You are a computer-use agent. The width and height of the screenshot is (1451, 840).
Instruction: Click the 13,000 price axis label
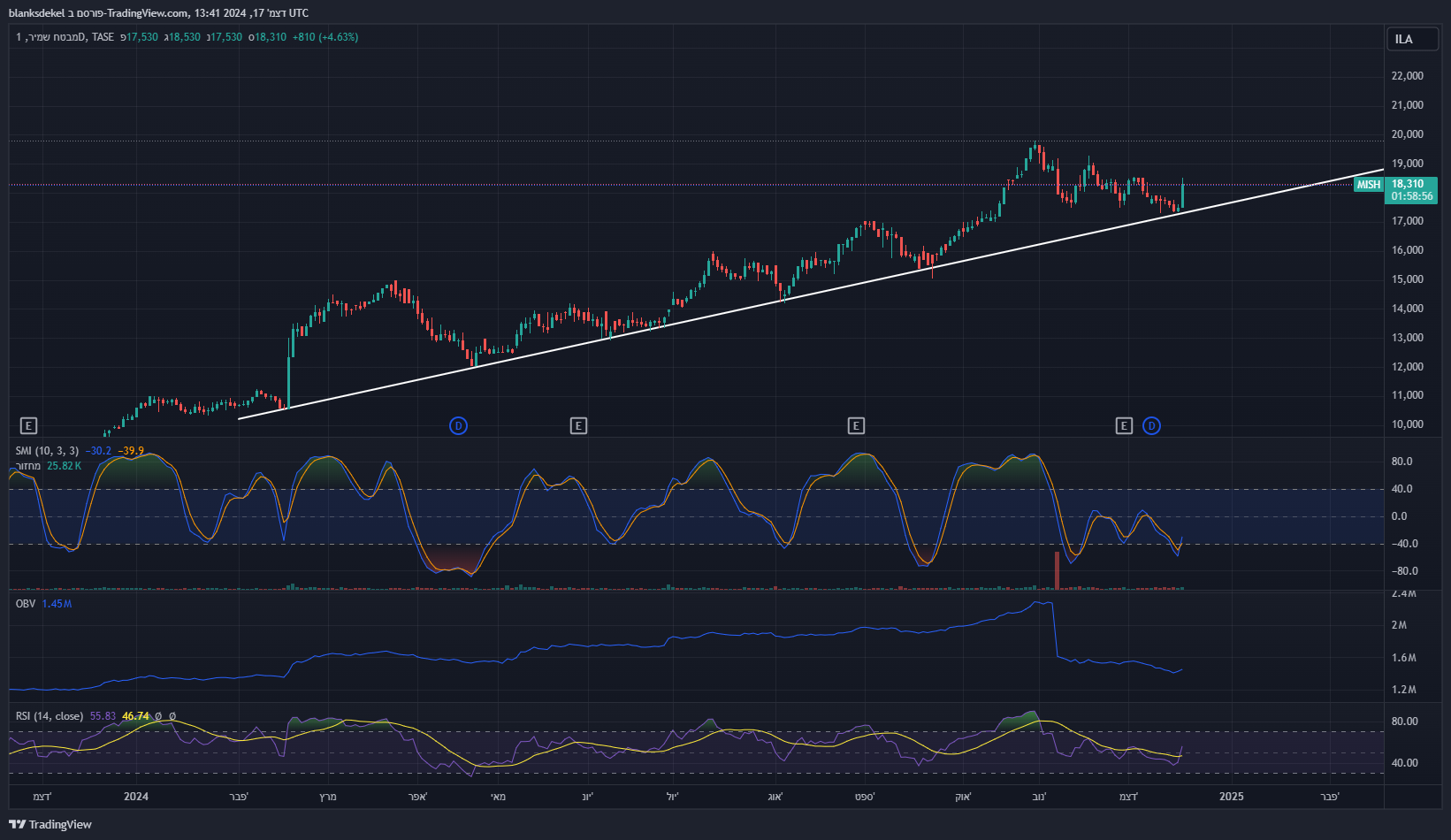click(1408, 338)
